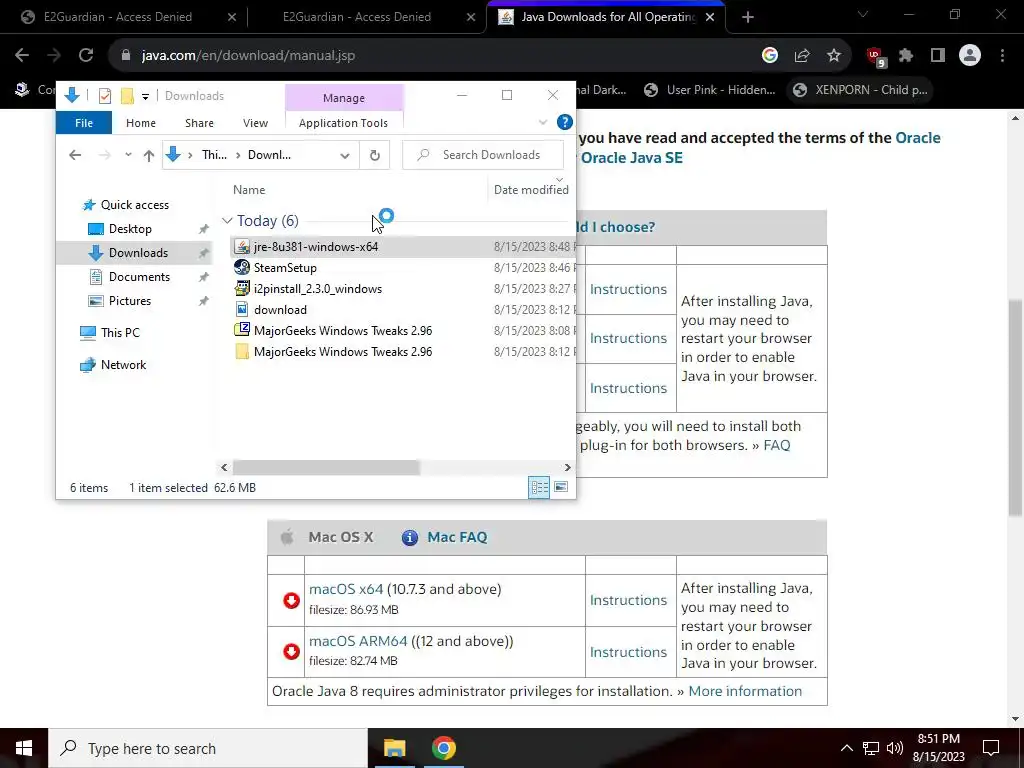Open File Explorer Help icon
1024x768 pixels.
[x=565, y=122]
